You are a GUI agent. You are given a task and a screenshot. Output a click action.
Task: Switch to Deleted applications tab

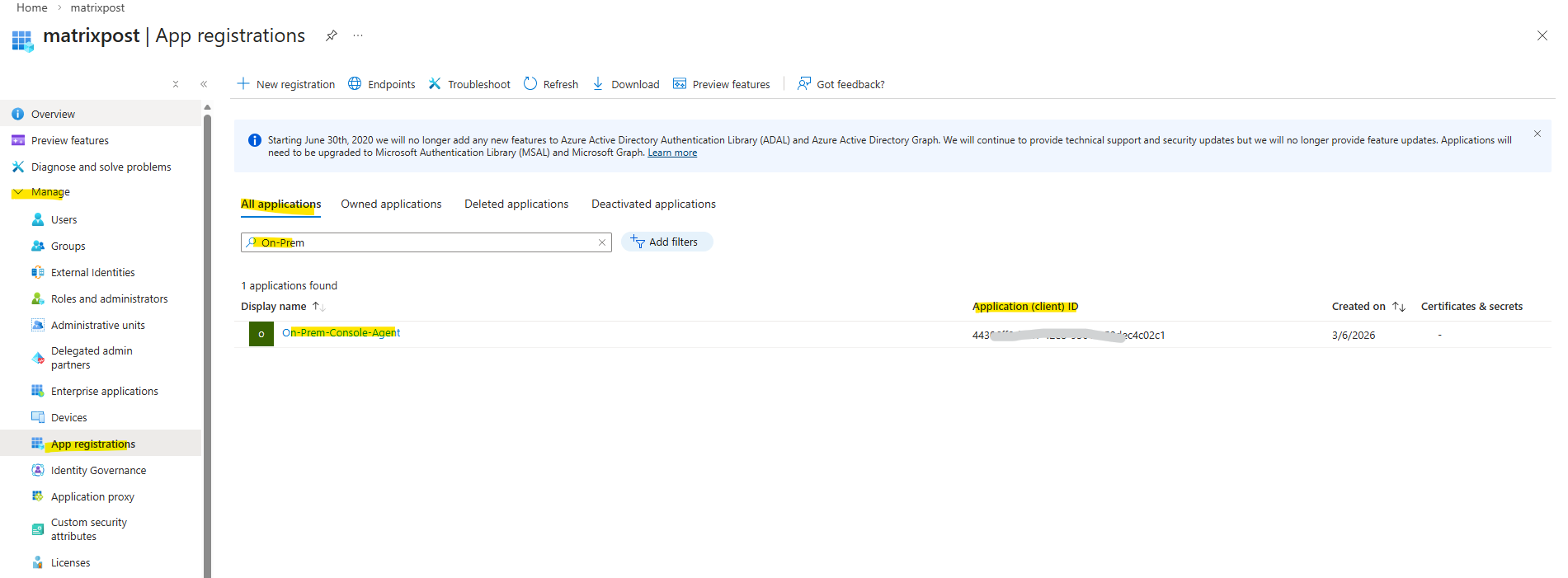click(x=516, y=204)
